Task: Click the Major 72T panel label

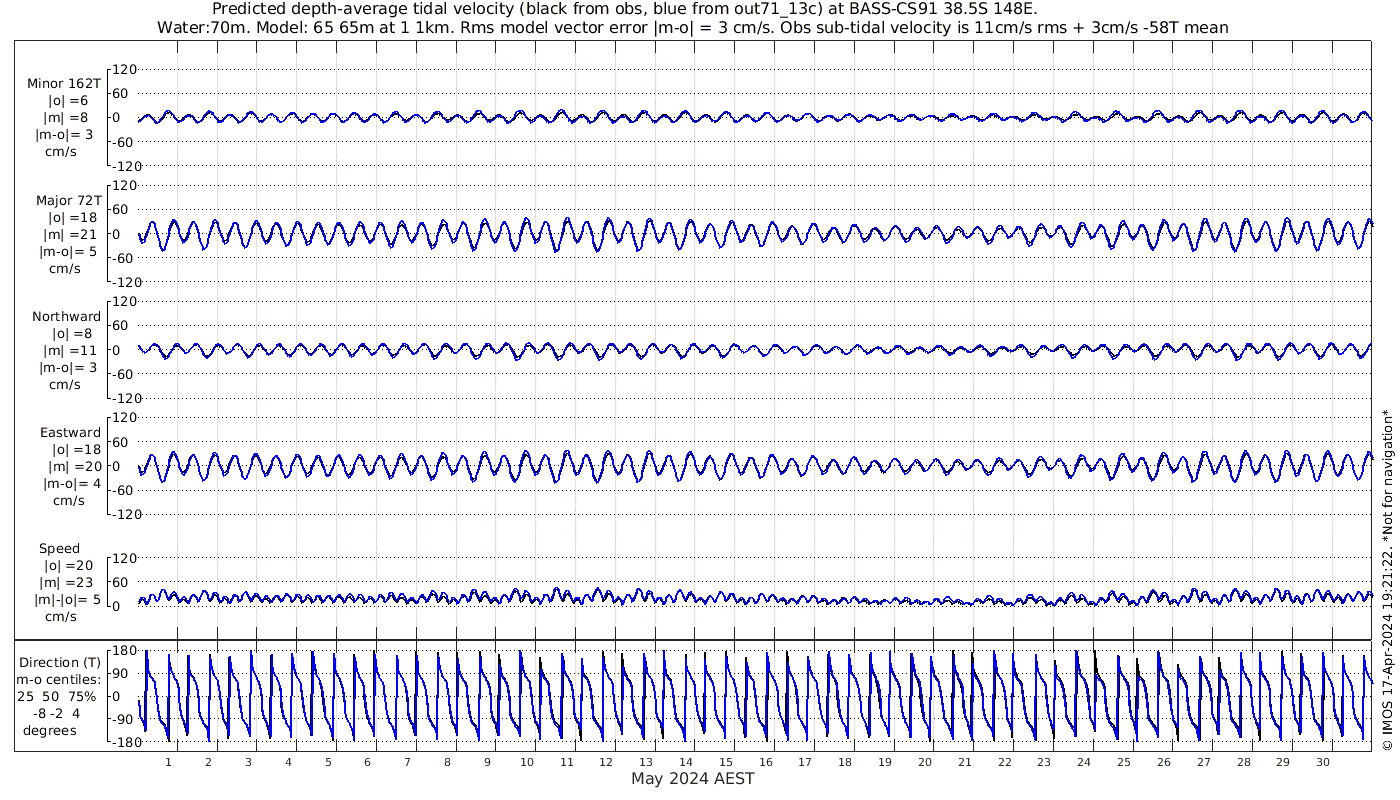Action: (67, 201)
